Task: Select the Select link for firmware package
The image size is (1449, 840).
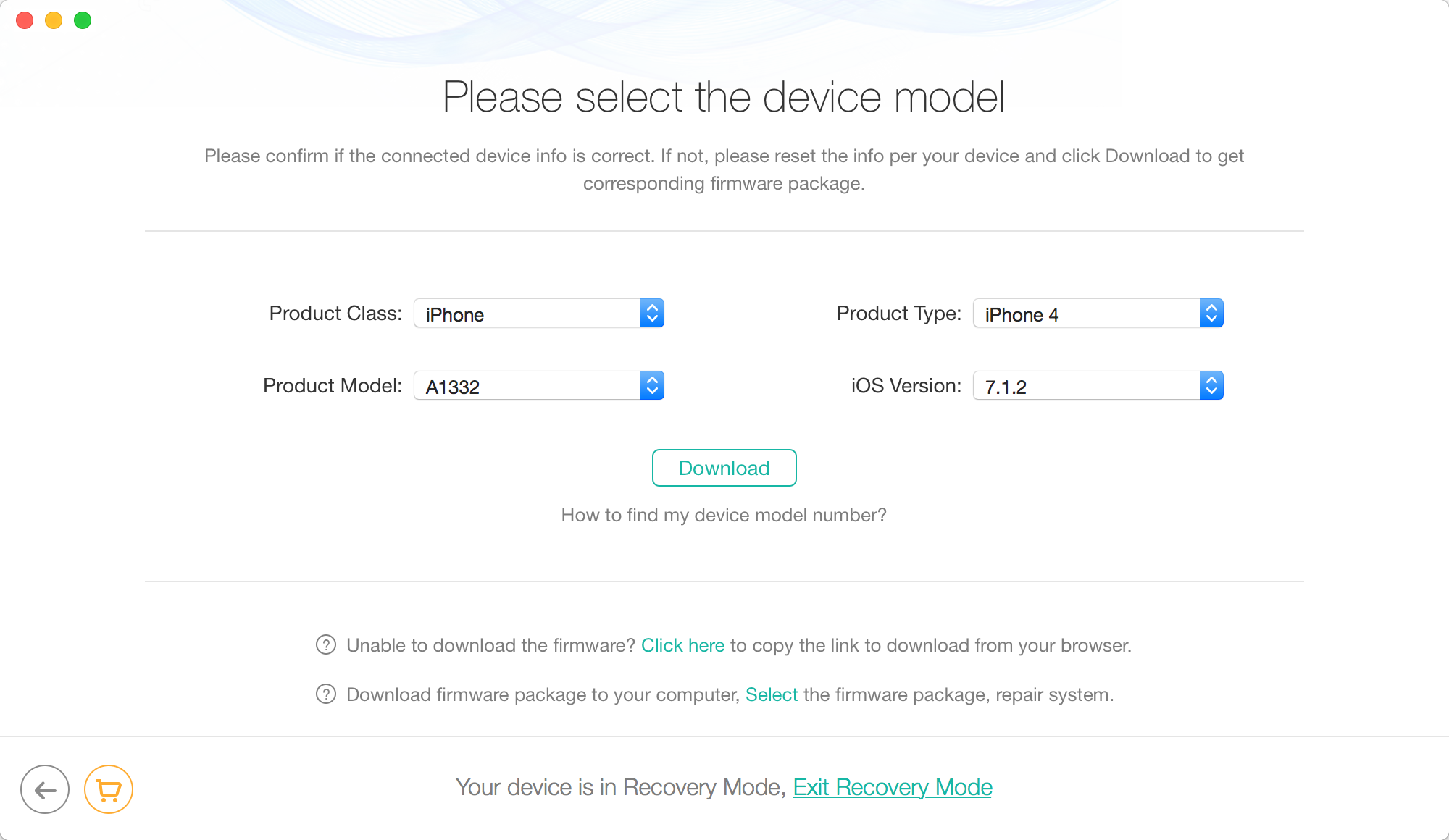Action: point(772,694)
